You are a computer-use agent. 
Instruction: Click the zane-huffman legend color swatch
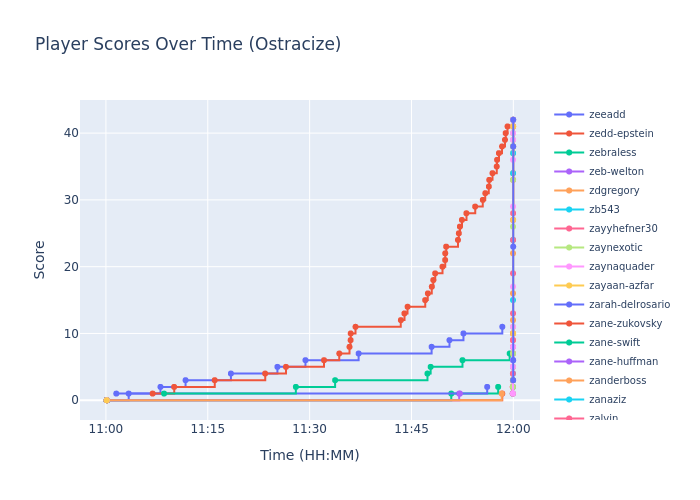pyautogui.click(x=569, y=362)
